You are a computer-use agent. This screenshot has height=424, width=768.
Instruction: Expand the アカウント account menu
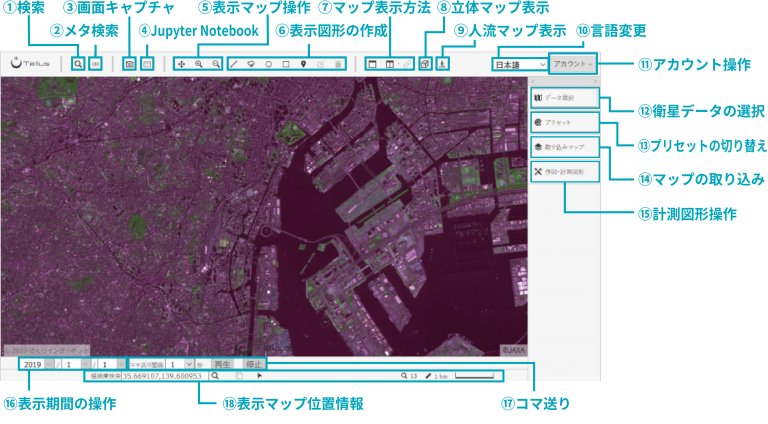573,64
